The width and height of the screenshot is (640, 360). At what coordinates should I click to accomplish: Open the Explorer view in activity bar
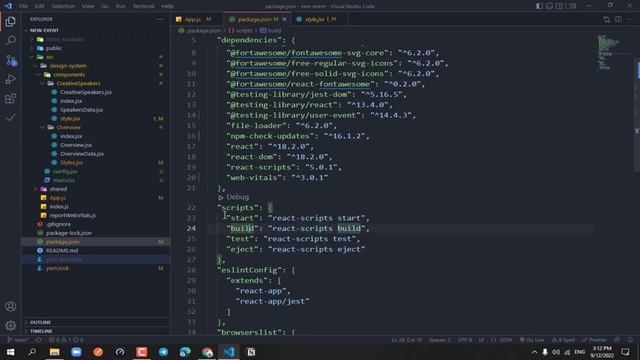click(x=11, y=21)
